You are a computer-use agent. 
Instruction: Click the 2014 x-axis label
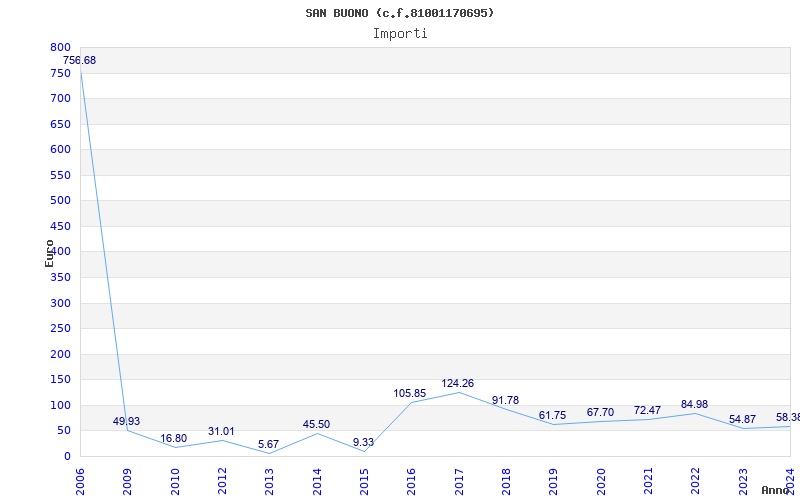click(x=317, y=482)
